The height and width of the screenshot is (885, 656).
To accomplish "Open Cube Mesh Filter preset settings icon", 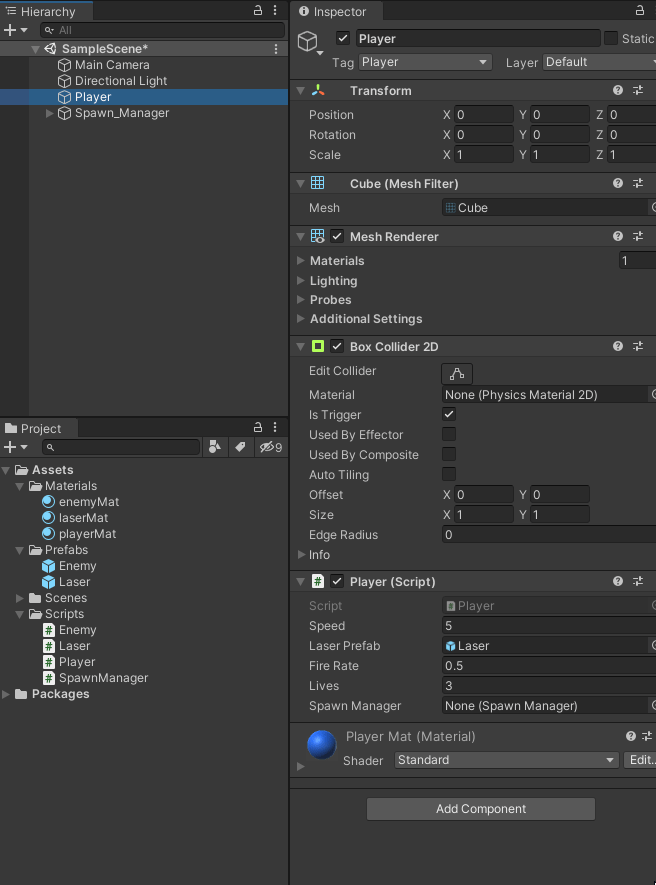I will pyautogui.click(x=638, y=183).
